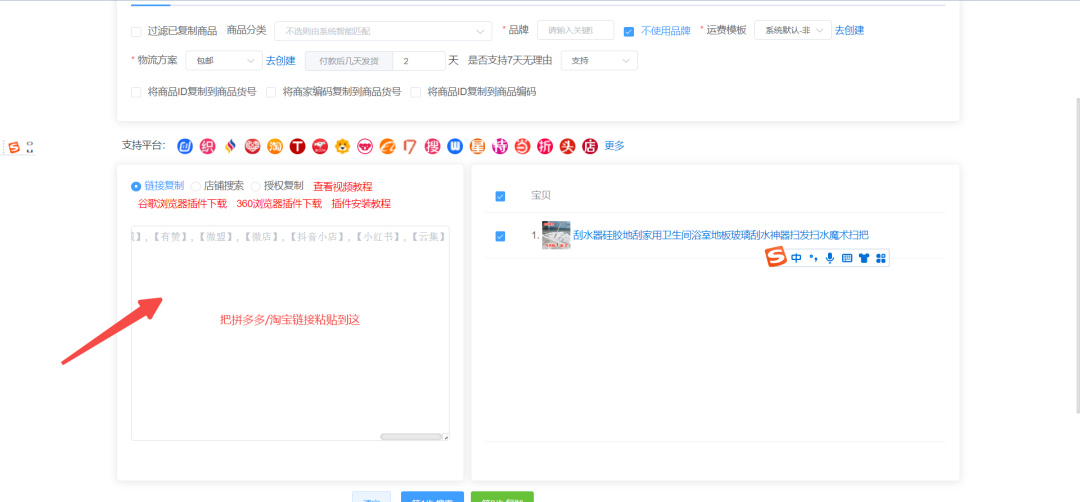Enable 将商品ID复制到商品编码 checkbox
Image resolution: width=1080 pixels, height=502 pixels.
415,92
